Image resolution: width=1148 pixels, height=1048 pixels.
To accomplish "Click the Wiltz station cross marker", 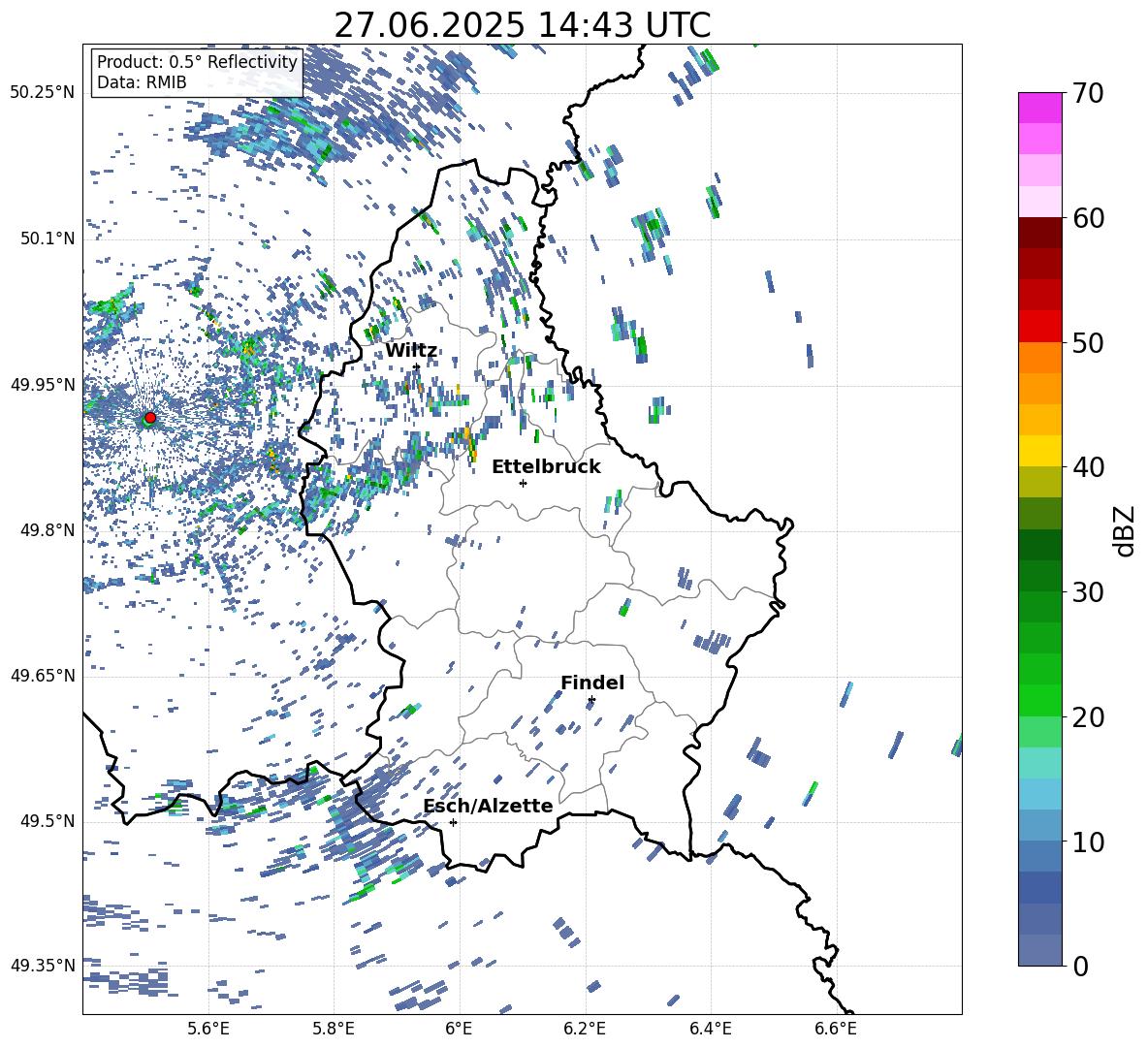I will (x=417, y=366).
